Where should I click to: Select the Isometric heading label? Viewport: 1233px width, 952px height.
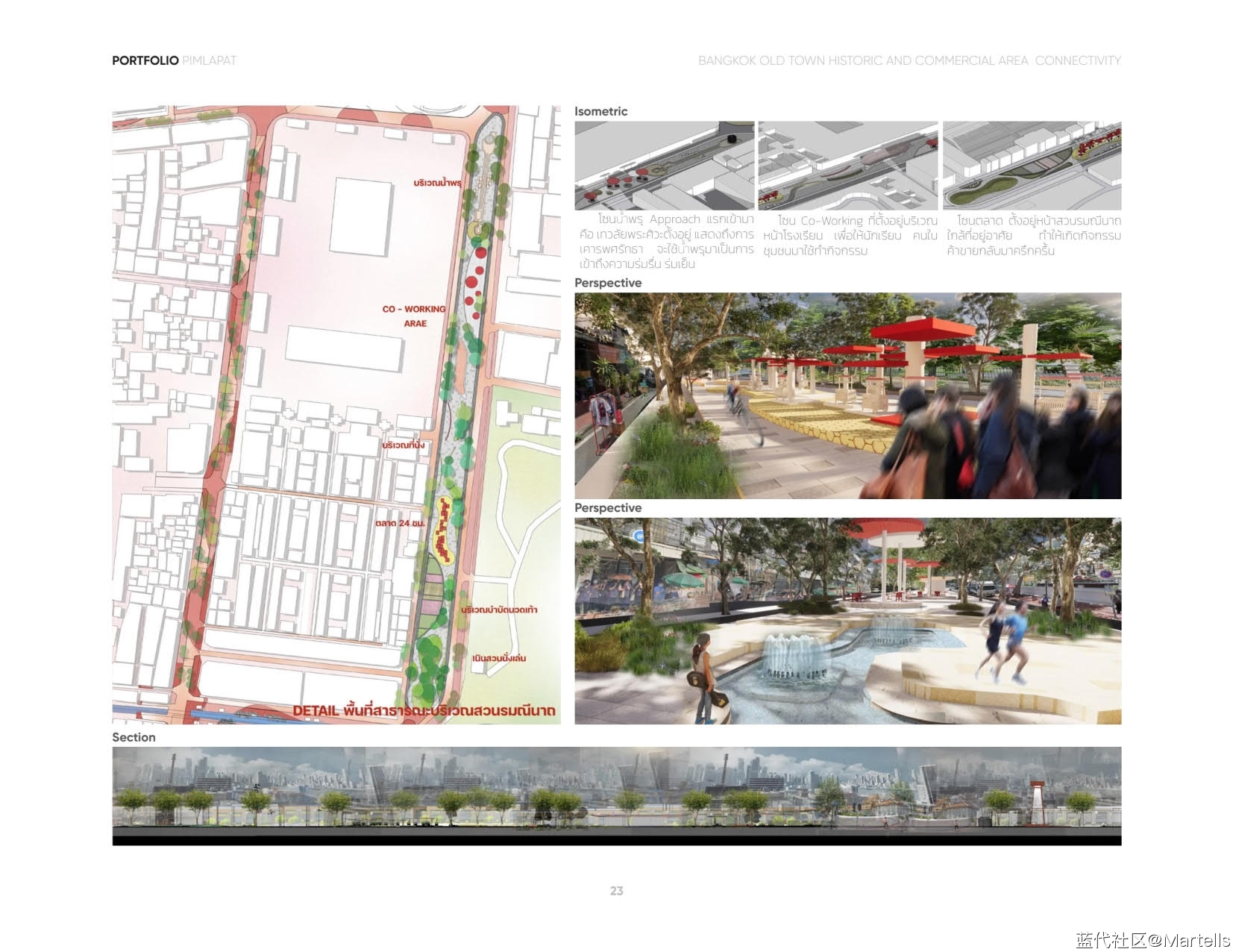(600, 111)
